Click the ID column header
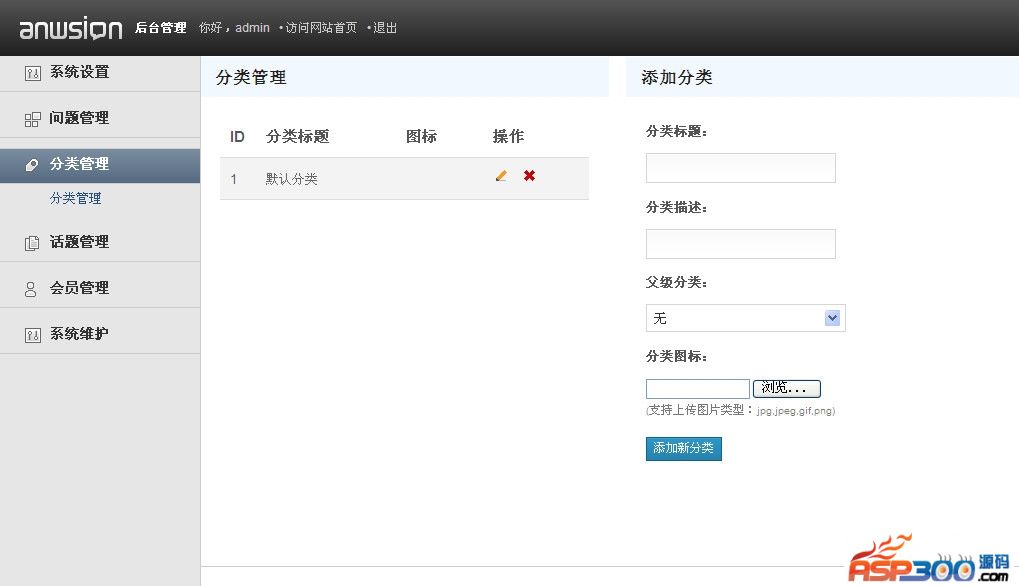1019x586 pixels. click(237, 136)
